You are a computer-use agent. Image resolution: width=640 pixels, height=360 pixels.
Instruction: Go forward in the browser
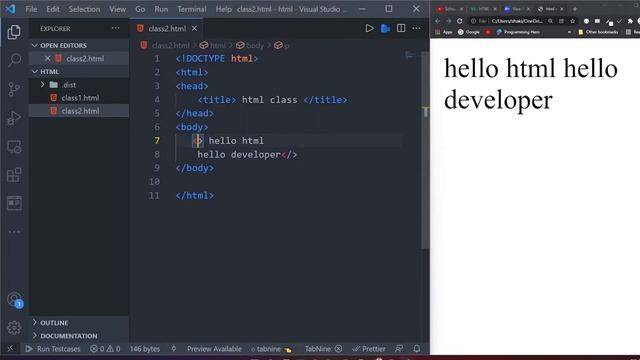coord(449,21)
